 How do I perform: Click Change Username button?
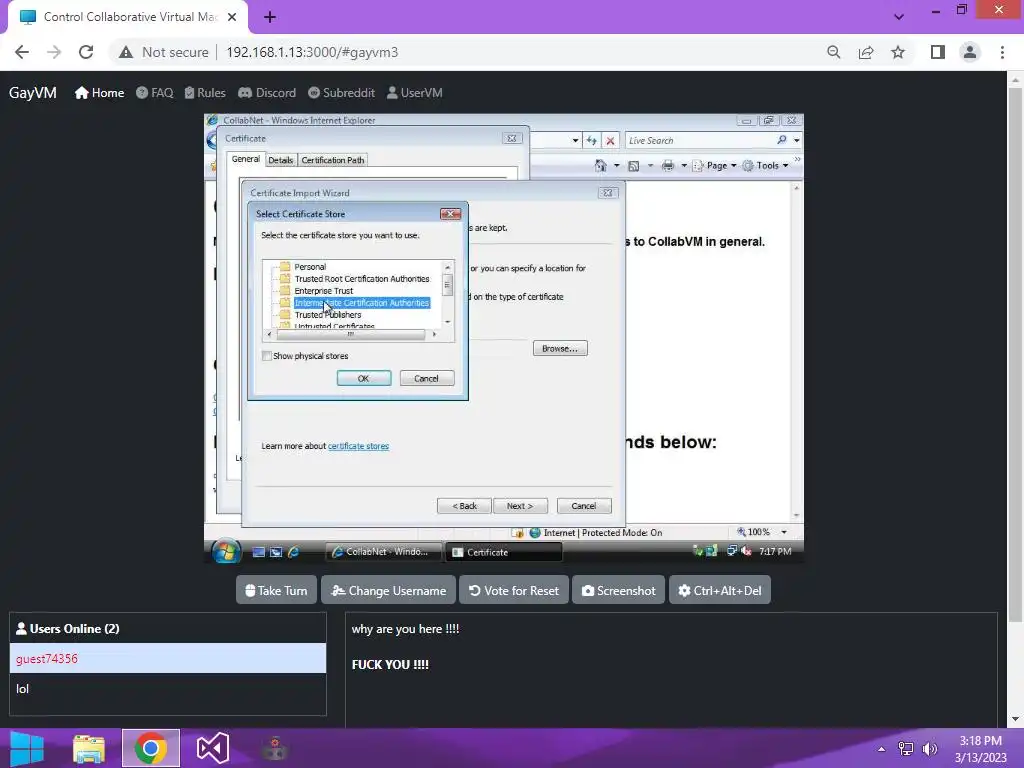tap(389, 590)
